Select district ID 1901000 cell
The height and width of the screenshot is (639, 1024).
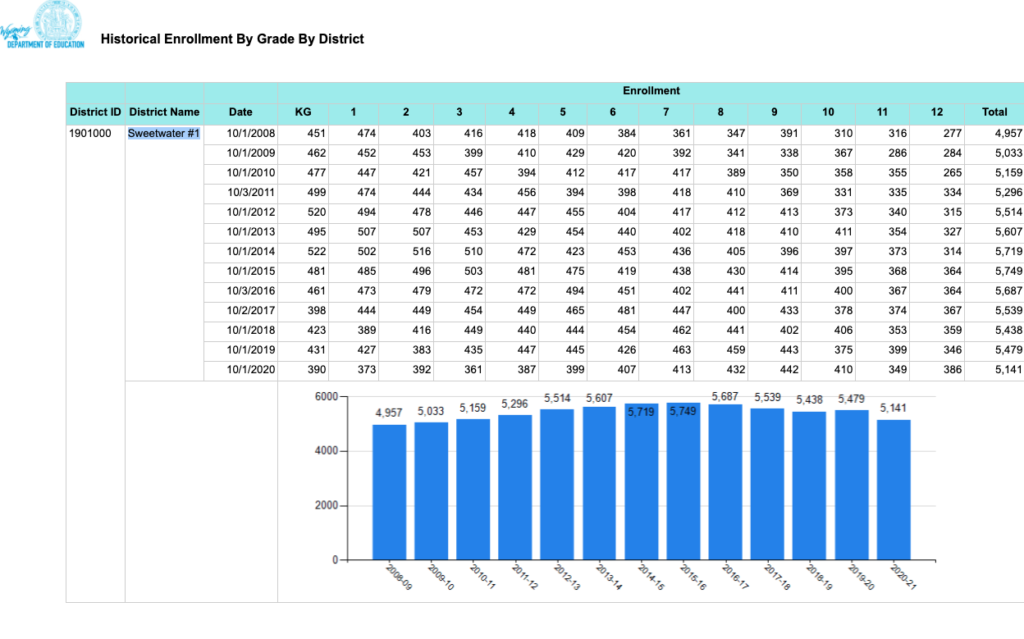click(90, 133)
